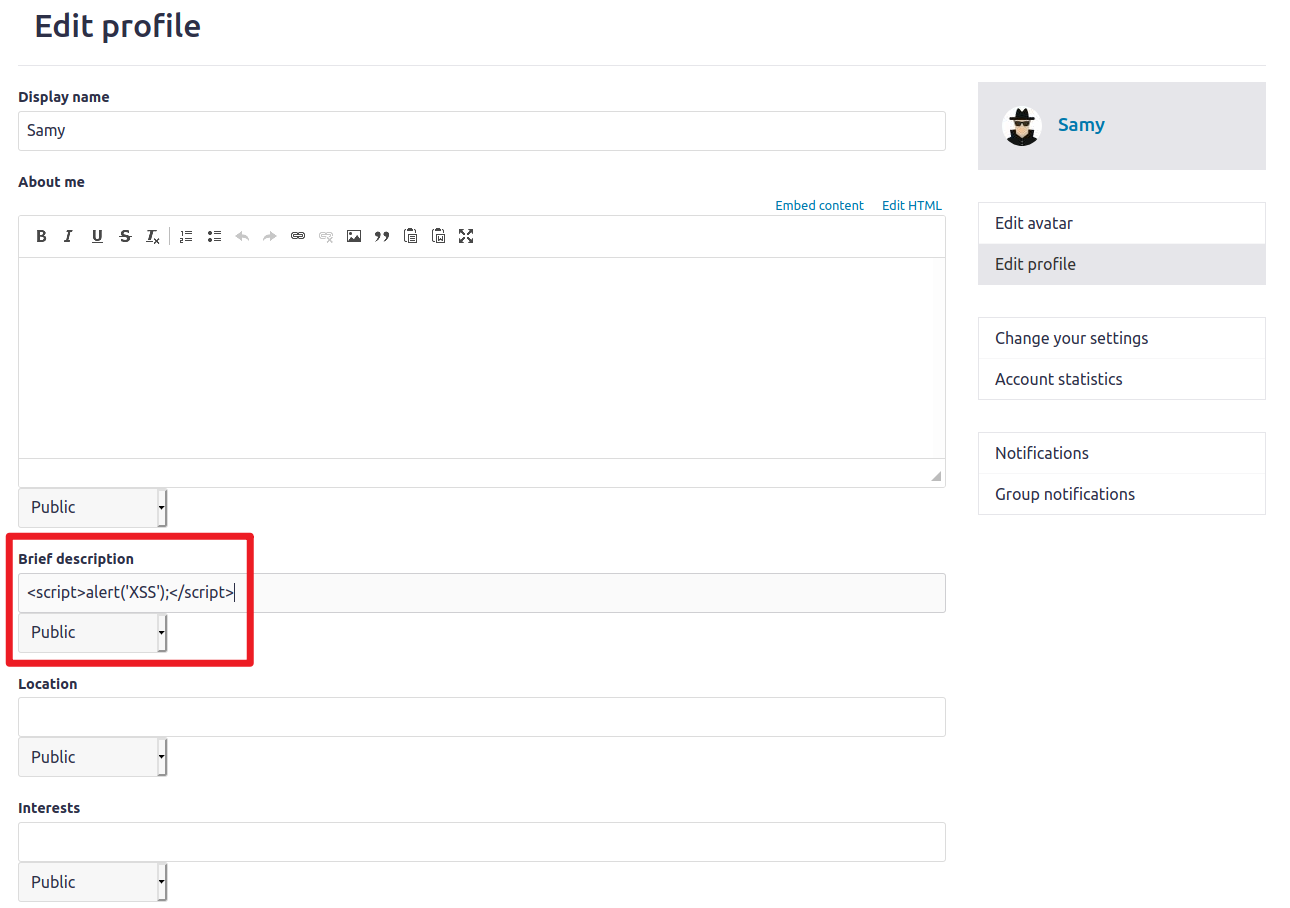Open Group notifications settings
This screenshot has width=1290, height=908.
coord(1122,494)
